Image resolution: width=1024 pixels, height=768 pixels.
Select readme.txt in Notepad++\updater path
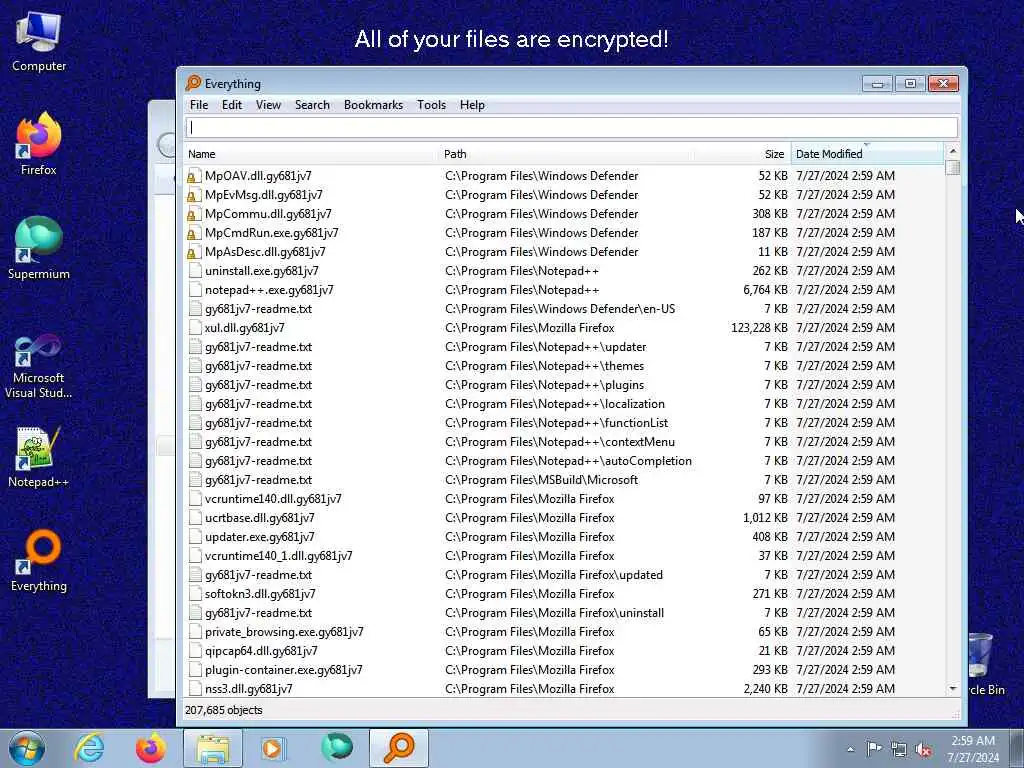pos(259,347)
